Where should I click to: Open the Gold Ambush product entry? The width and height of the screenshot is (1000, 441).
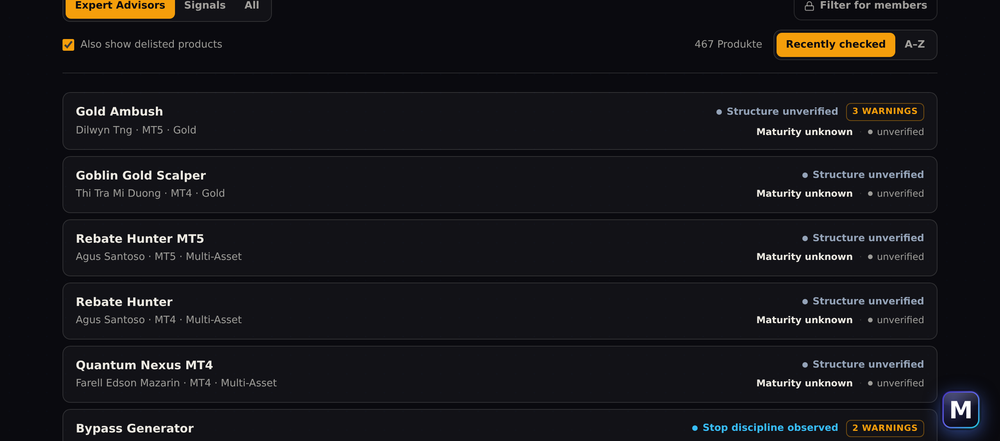coord(499,121)
